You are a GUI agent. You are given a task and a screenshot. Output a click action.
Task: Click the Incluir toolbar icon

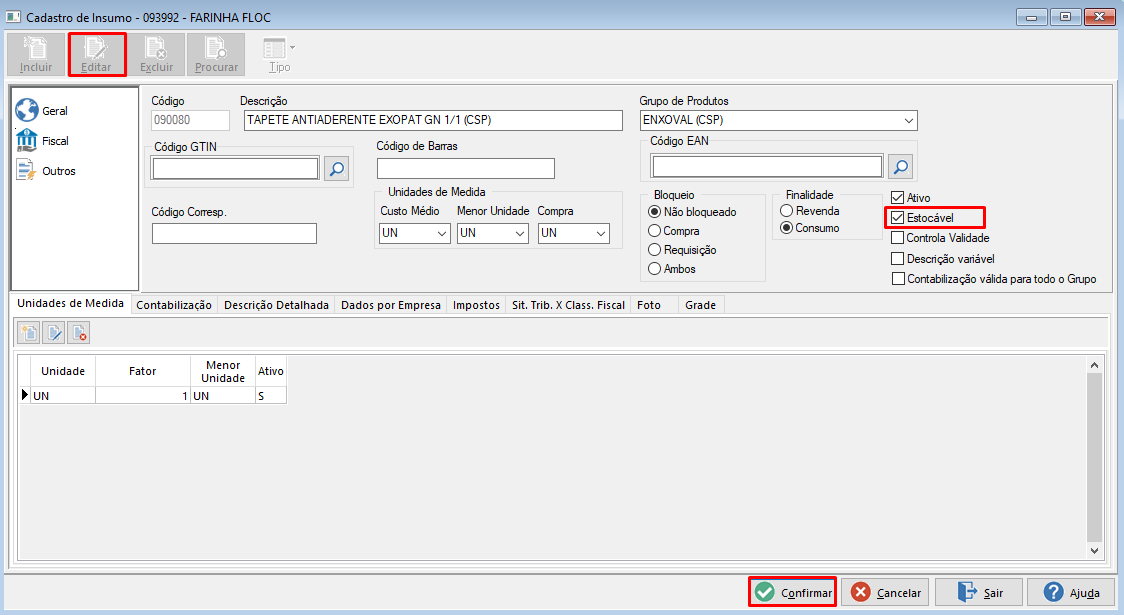36,54
